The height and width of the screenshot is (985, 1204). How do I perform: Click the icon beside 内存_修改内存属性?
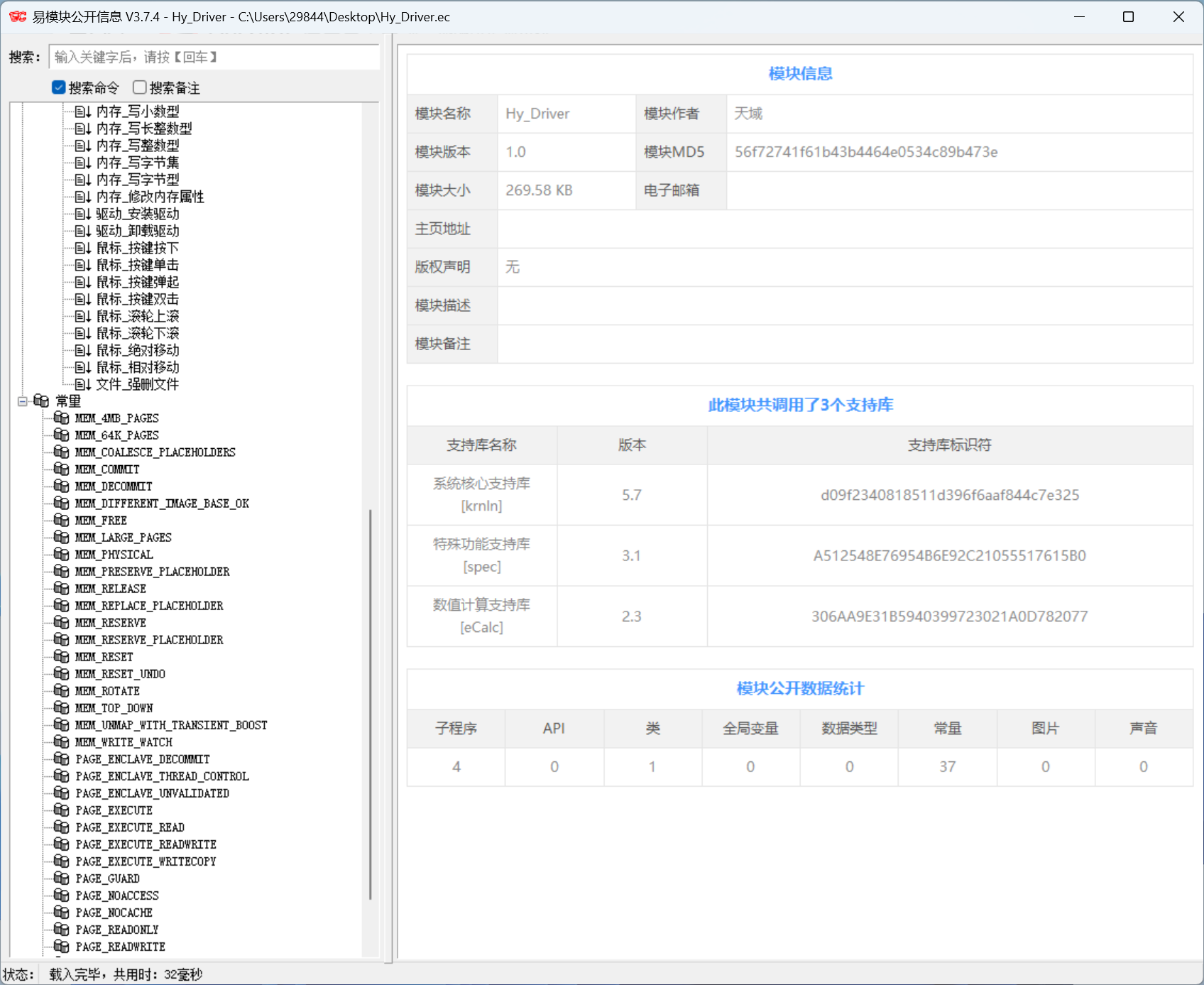82,197
